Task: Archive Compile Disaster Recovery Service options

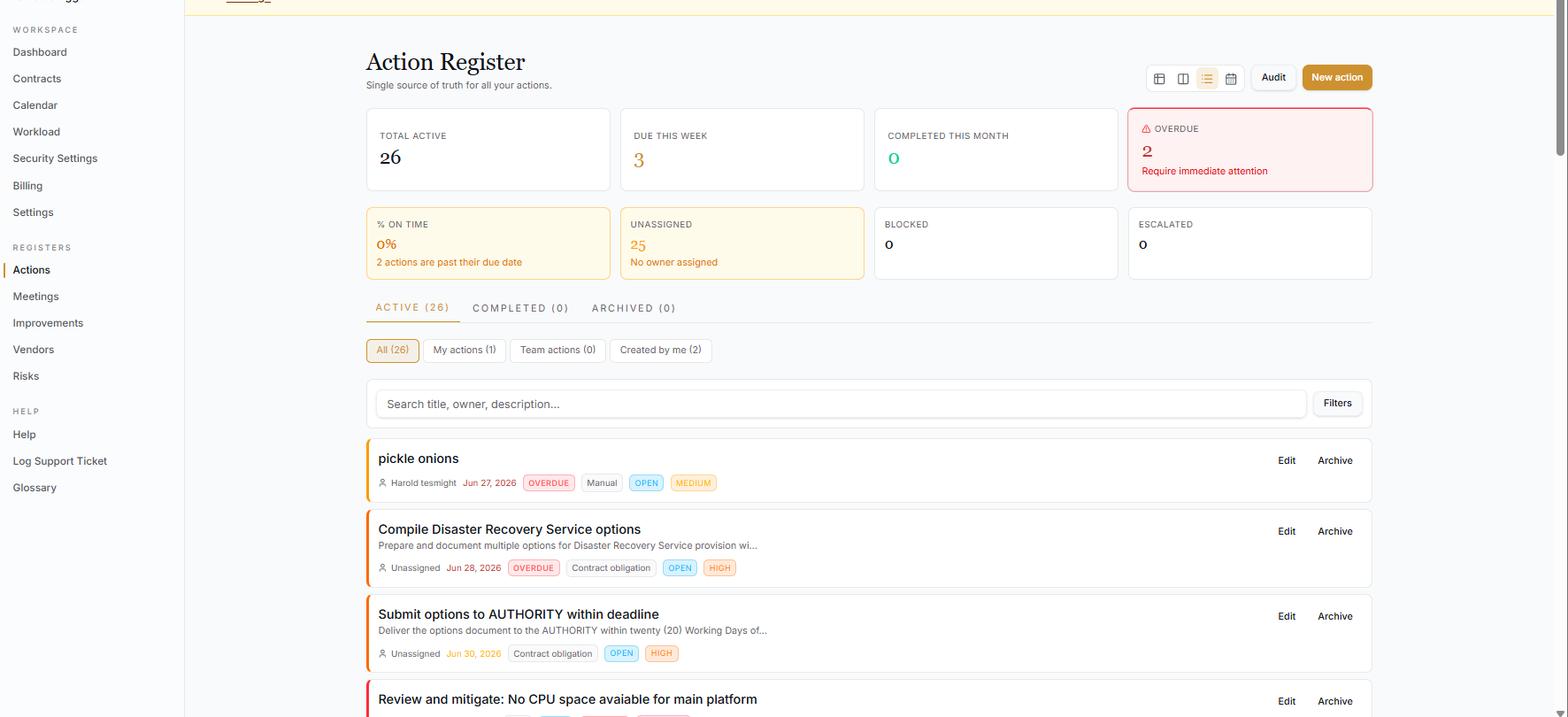Action: [x=1335, y=532]
